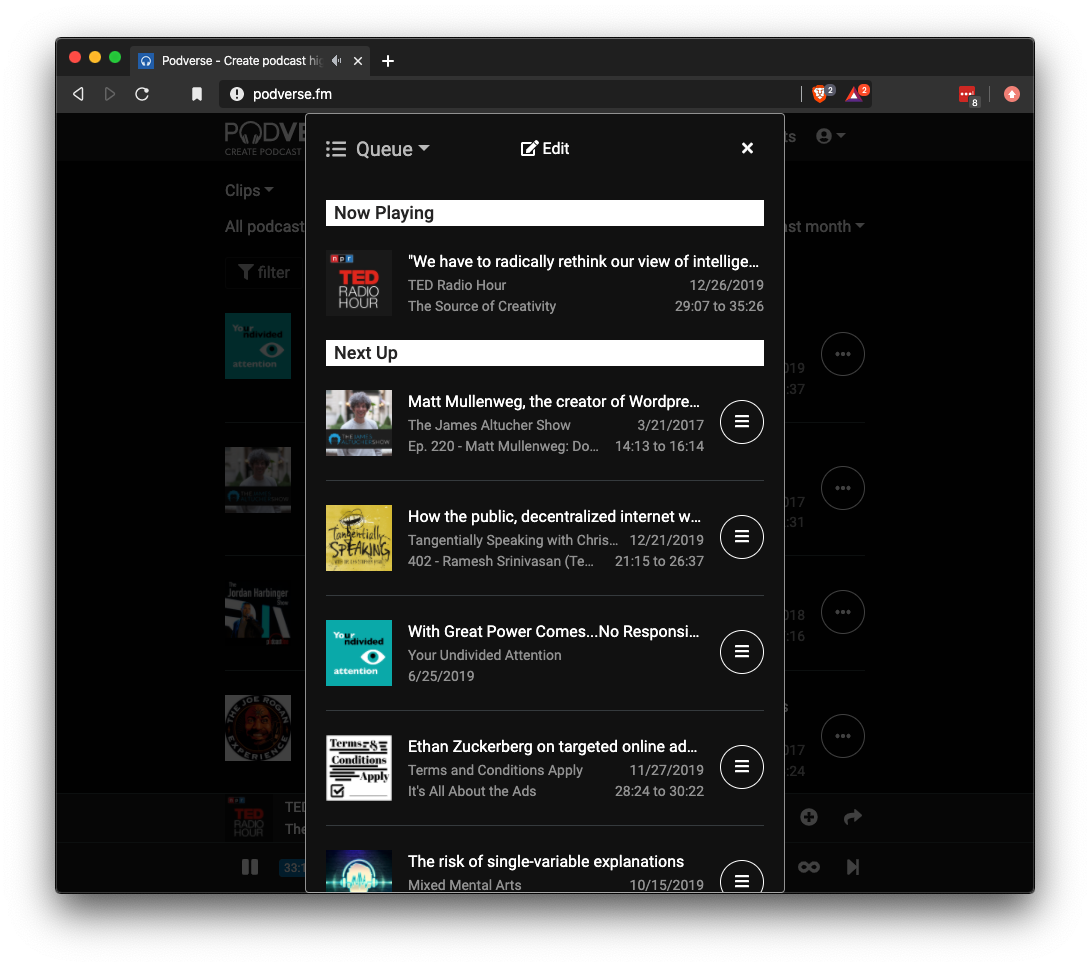
Task: Skip to the next episode in the player
Action: click(x=852, y=867)
